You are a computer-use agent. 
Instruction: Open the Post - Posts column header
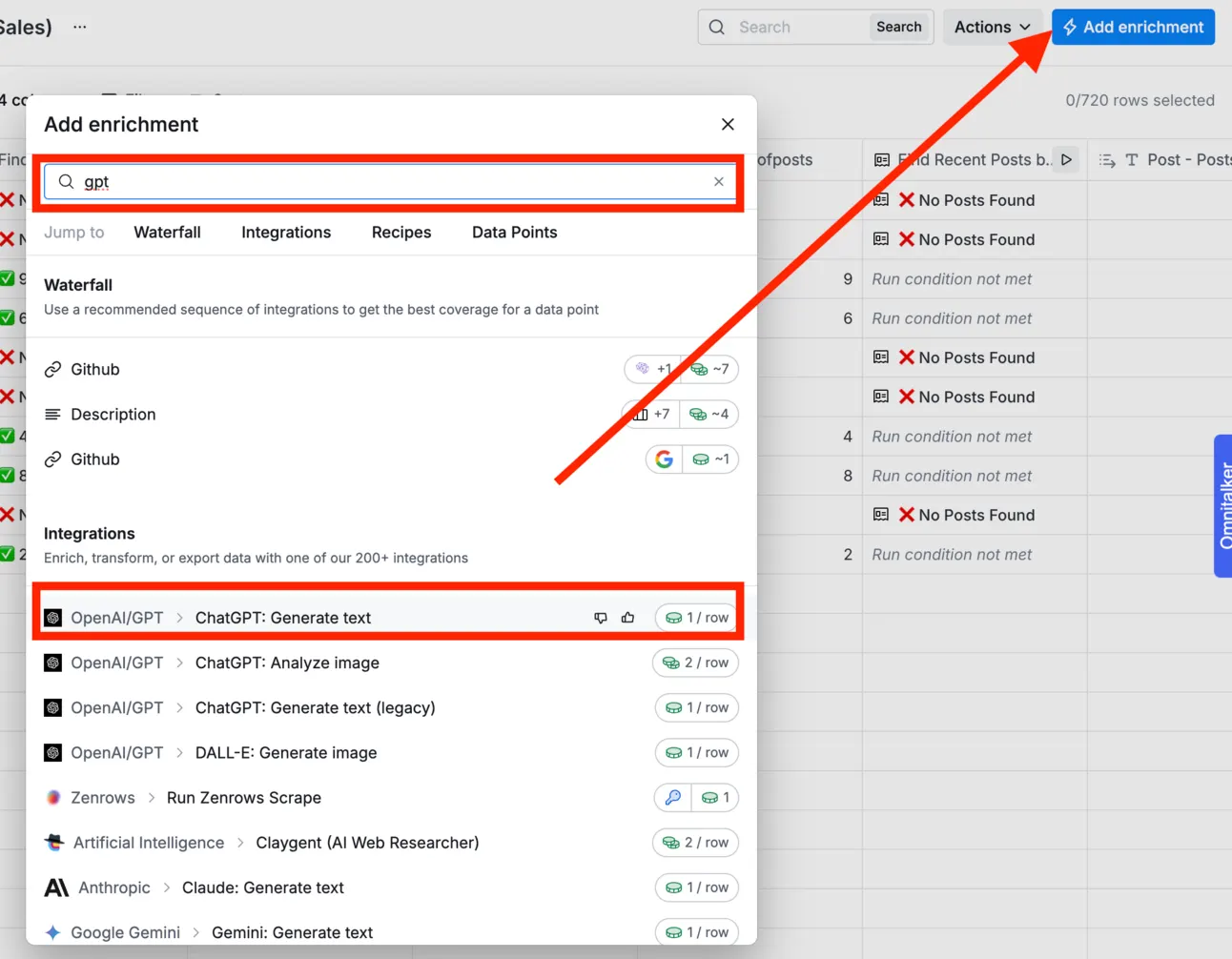coord(1160,160)
